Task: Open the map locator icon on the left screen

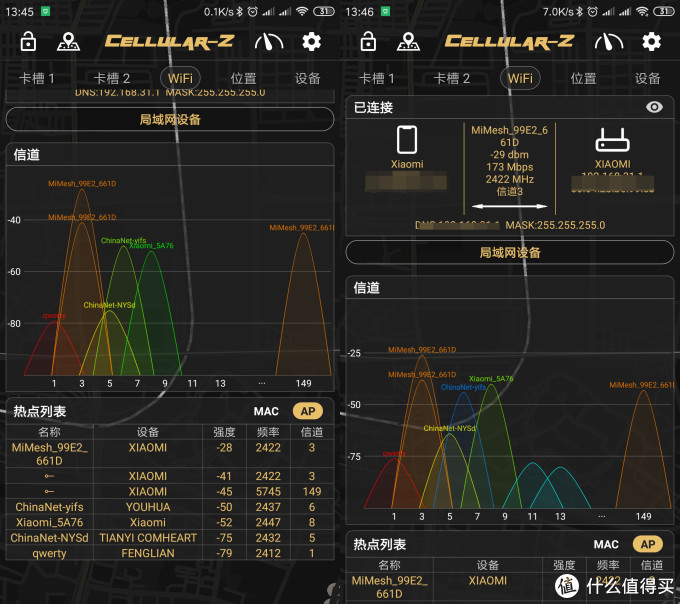Action: pyautogui.click(x=68, y=42)
